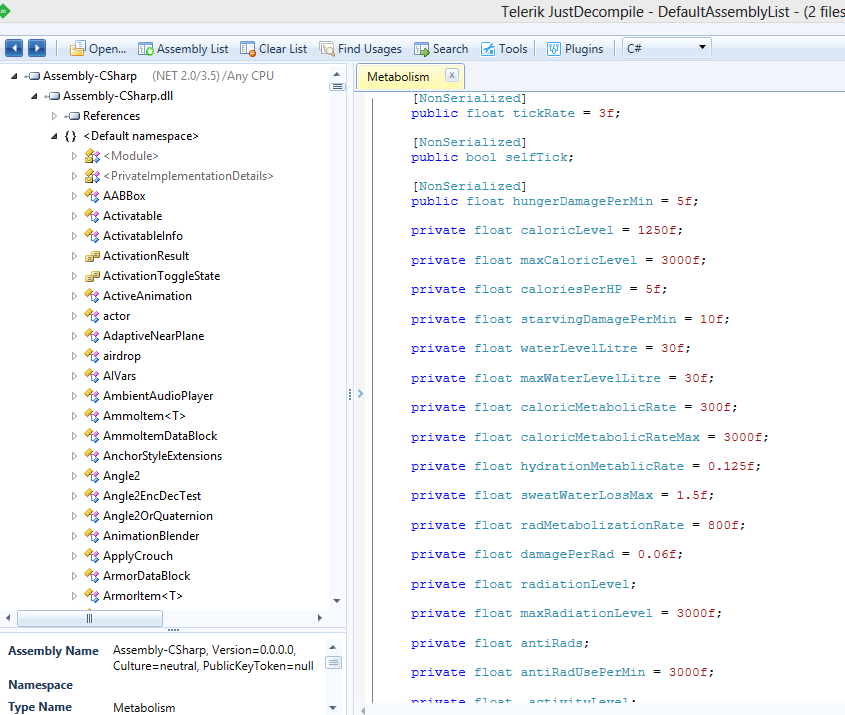Screen dimensions: 845x715
Task: Click the Assembly-CSharp assembly icon
Action: [x=32, y=77]
